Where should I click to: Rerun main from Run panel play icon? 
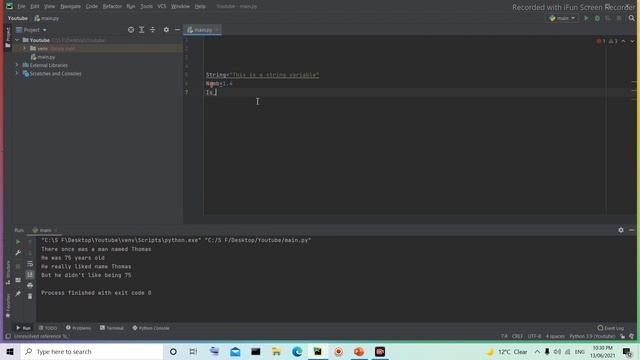tap(18, 242)
